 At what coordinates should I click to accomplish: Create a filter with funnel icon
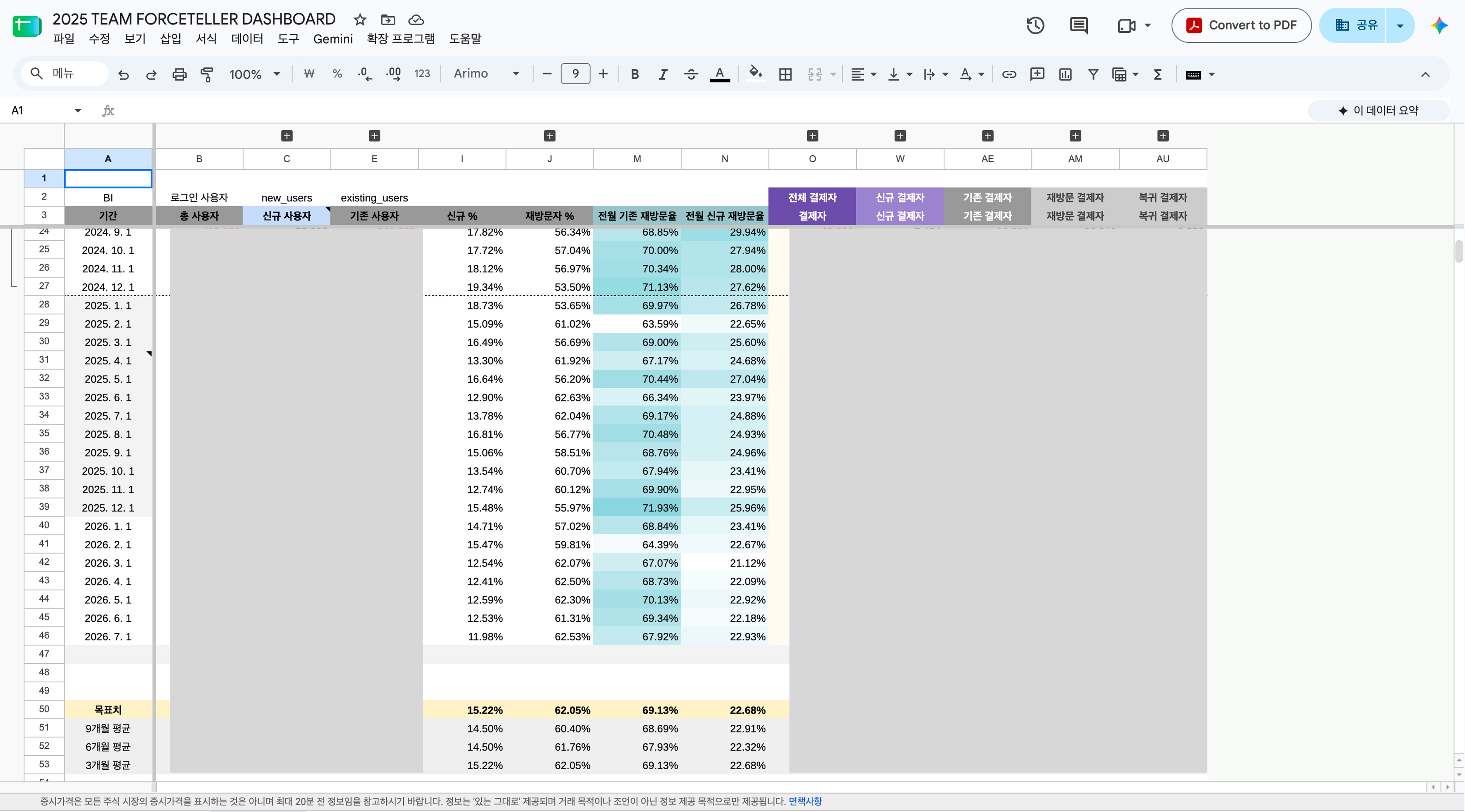[x=1093, y=74]
